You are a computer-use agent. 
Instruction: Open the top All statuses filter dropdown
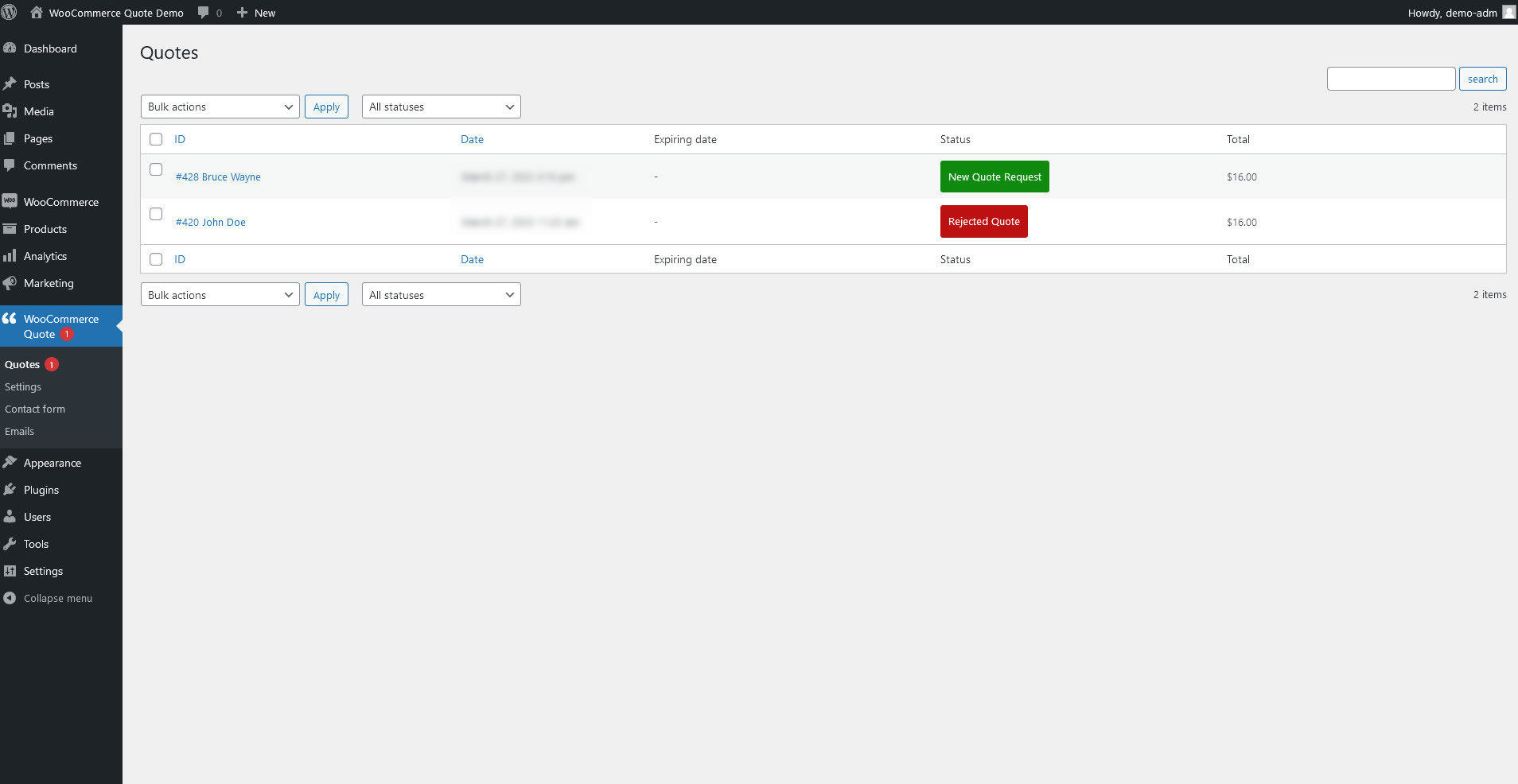point(442,107)
